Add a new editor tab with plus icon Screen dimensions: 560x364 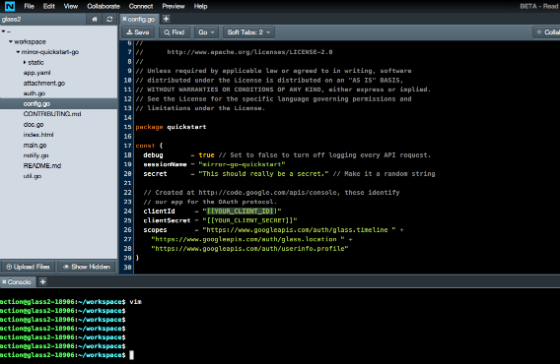point(166,19)
